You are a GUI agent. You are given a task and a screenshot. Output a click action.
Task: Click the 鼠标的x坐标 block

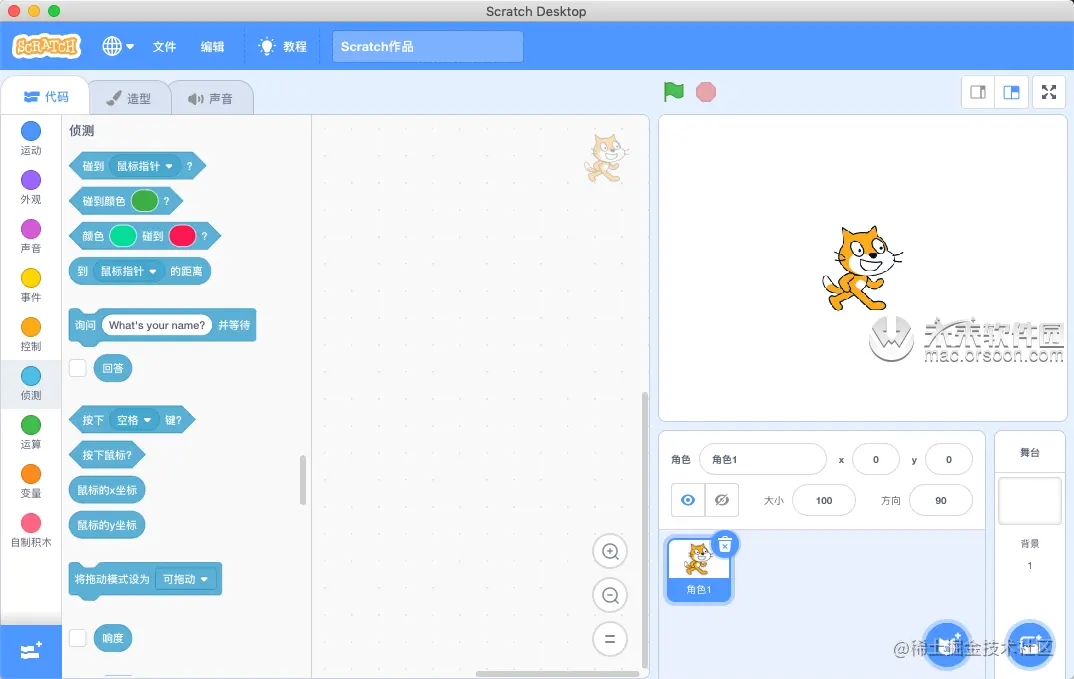[107, 490]
